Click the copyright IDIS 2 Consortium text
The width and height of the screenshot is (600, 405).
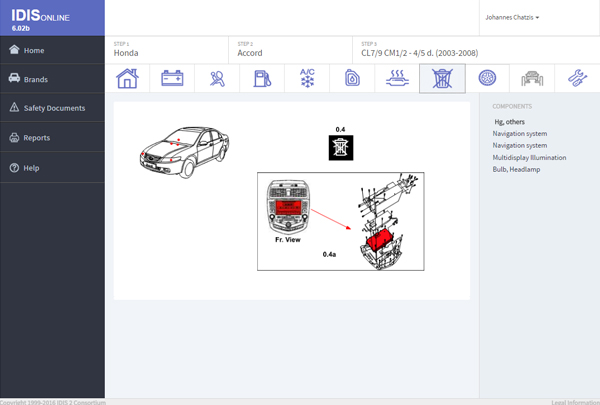53,402
